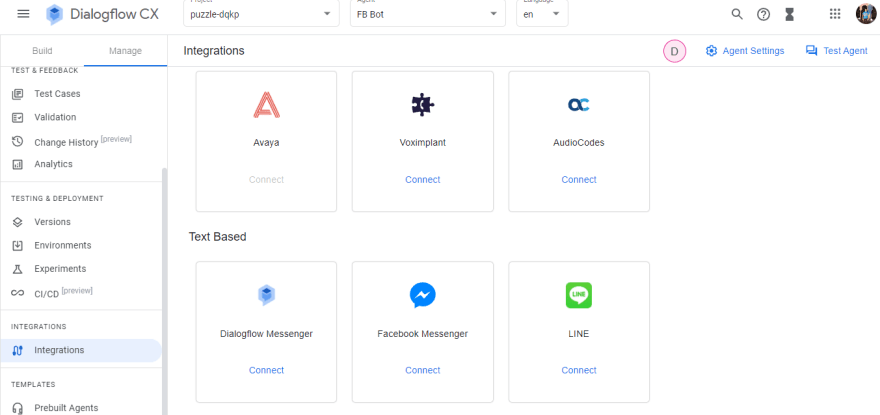This screenshot has height=415, width=880.
Task: Click the Analytics chart icon
Action: 17,165
